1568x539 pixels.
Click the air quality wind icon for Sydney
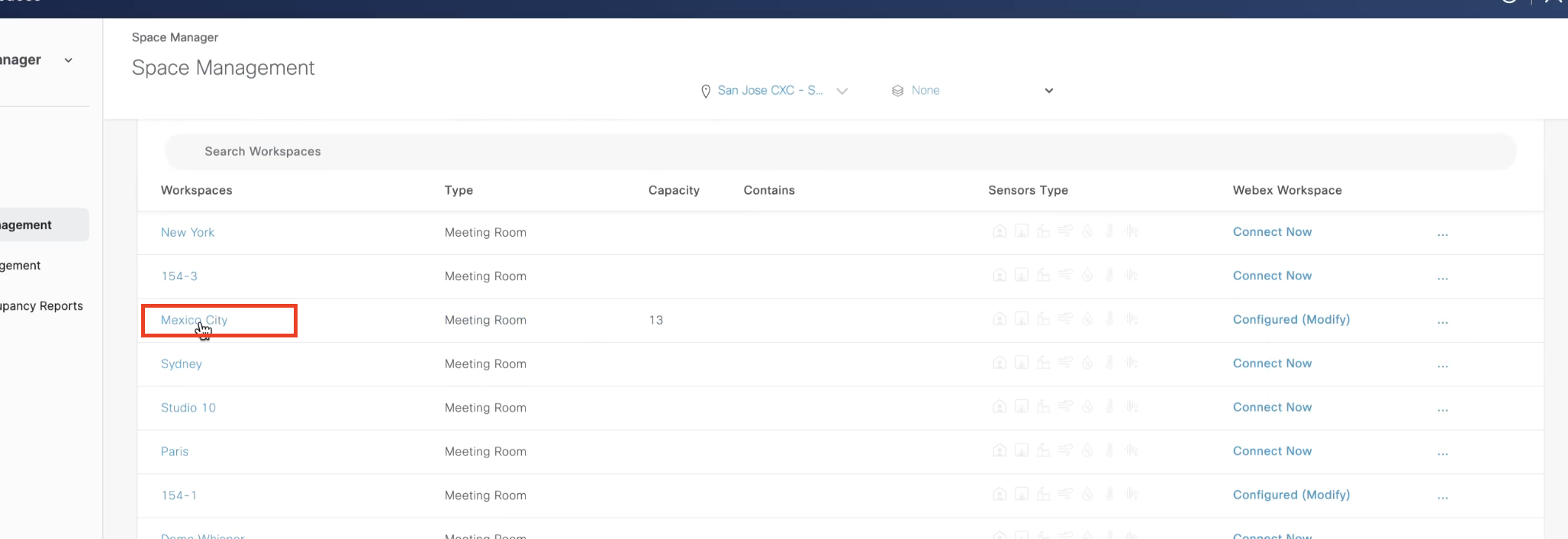(x=1065, y=363)
